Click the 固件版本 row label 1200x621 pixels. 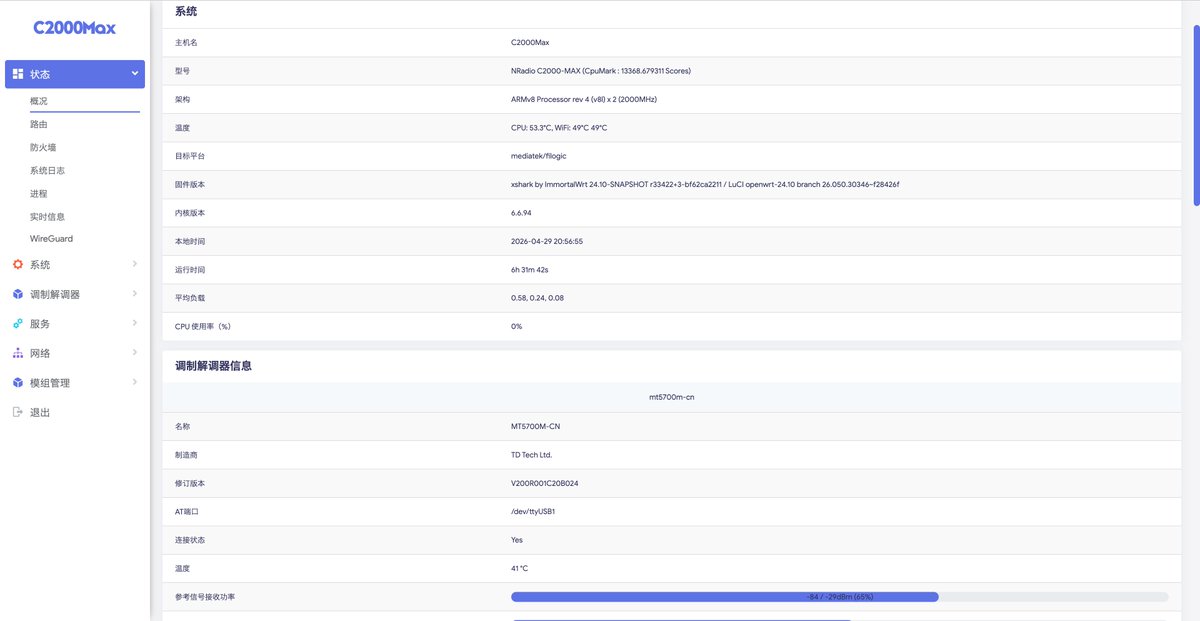coord(190,185)
